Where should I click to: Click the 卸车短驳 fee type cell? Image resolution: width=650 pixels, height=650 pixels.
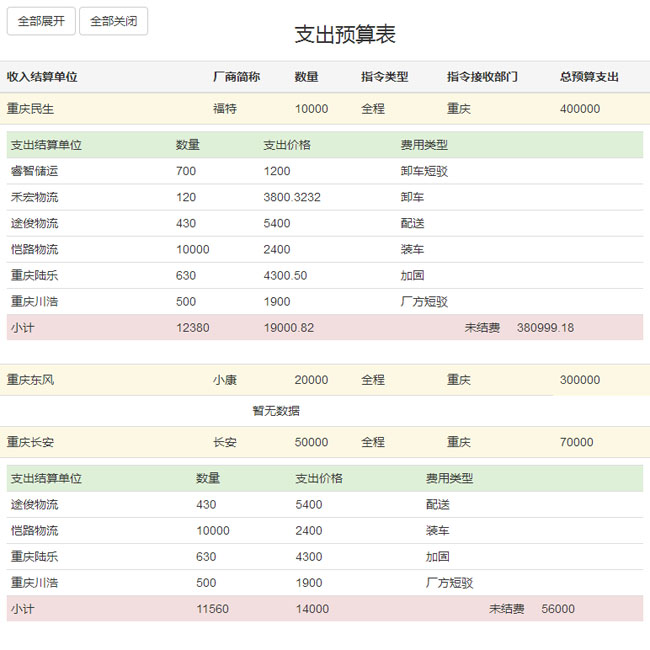coord(424,171)
